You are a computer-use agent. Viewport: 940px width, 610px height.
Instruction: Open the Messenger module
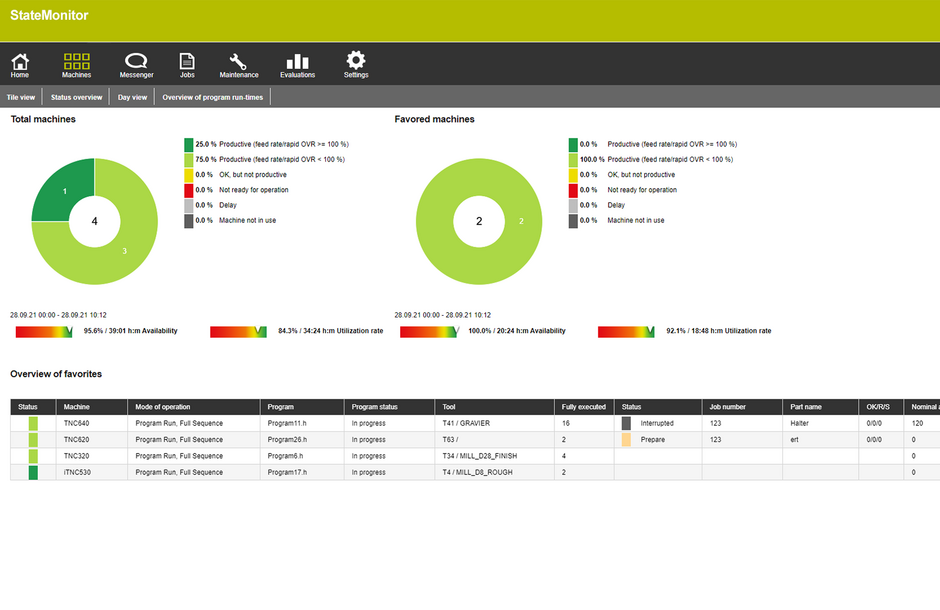(136, 63)
